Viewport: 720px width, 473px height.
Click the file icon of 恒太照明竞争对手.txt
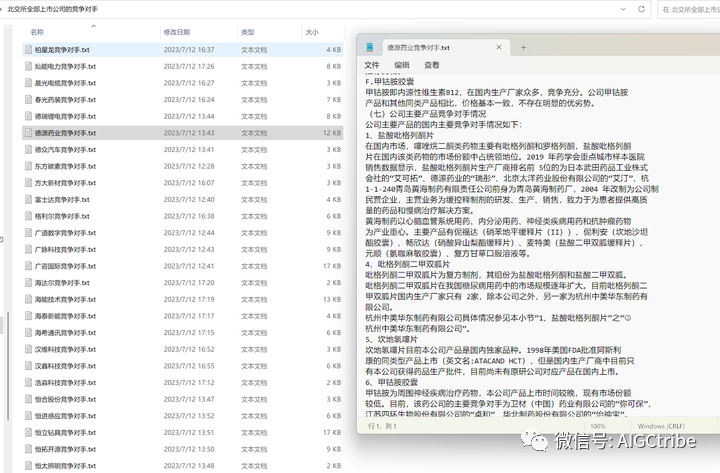pyautogui.click(x=28, y=466)
